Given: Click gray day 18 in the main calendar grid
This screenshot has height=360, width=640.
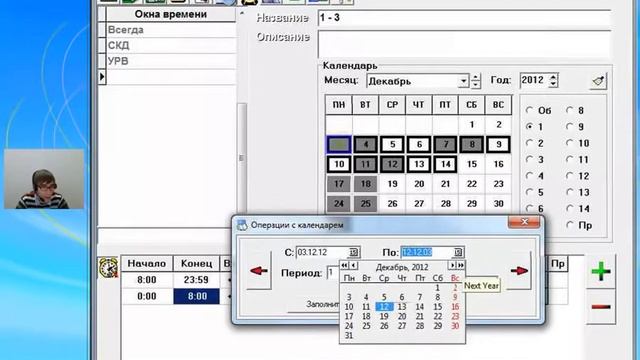Looking at the screenshot, I should pos(365,184).
